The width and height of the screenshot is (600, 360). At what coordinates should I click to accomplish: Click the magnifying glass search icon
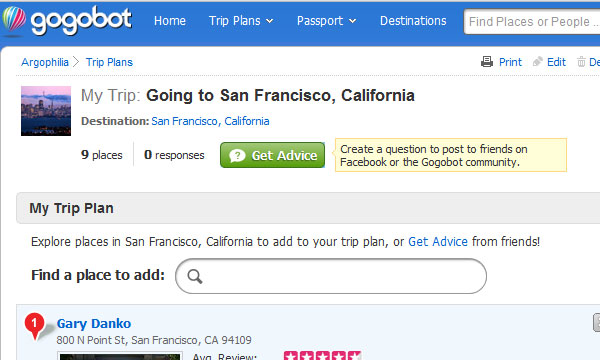[195, 276]
